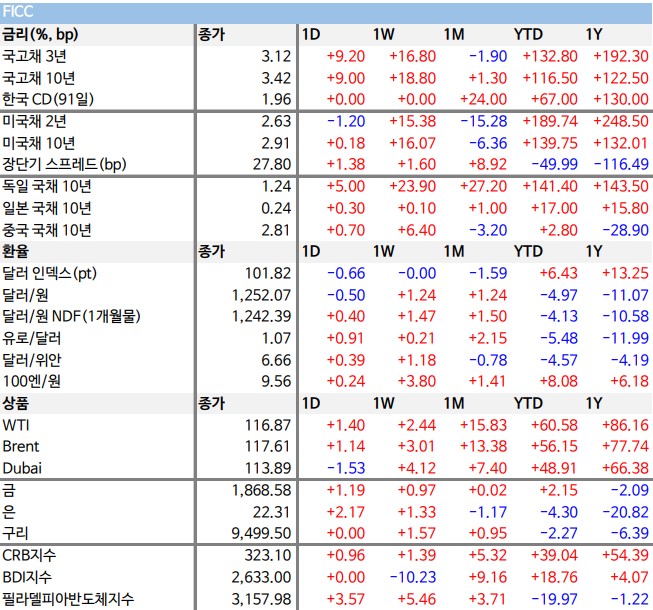
Task: Select value 27.80 for 장단기 스프레드
Action: [x=272, y=164]
